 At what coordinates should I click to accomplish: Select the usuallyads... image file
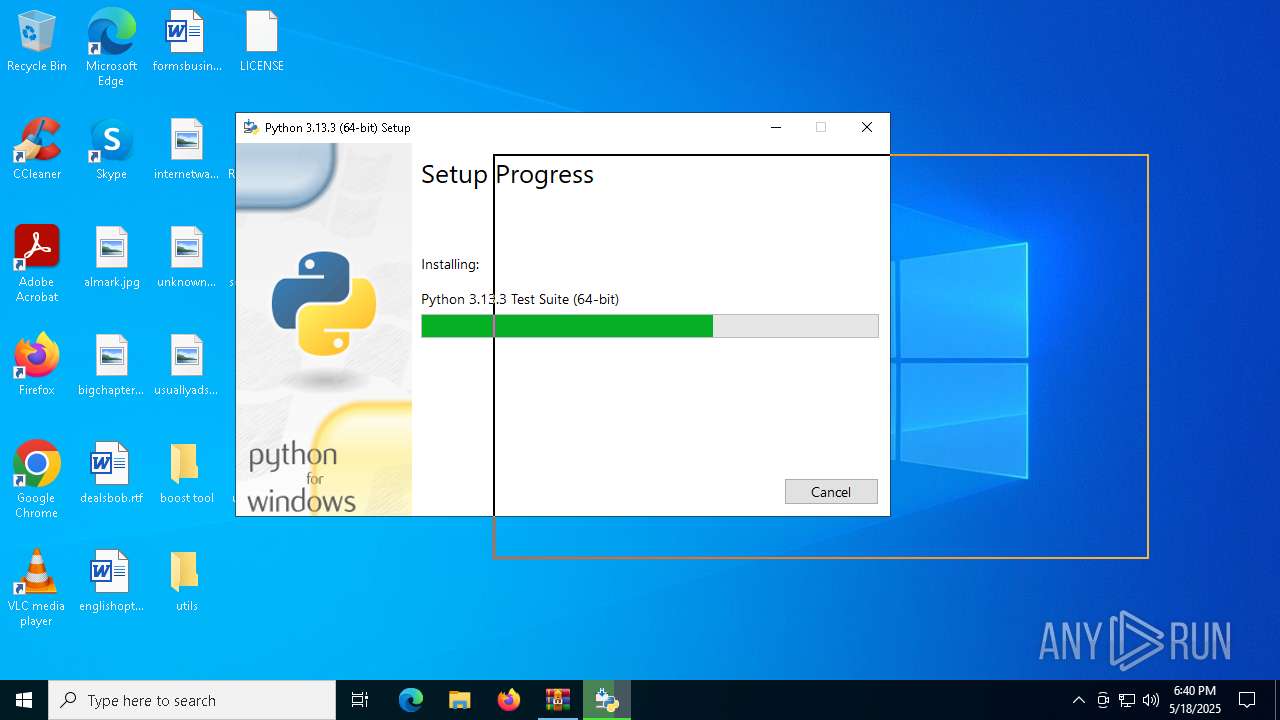point(187,366)
